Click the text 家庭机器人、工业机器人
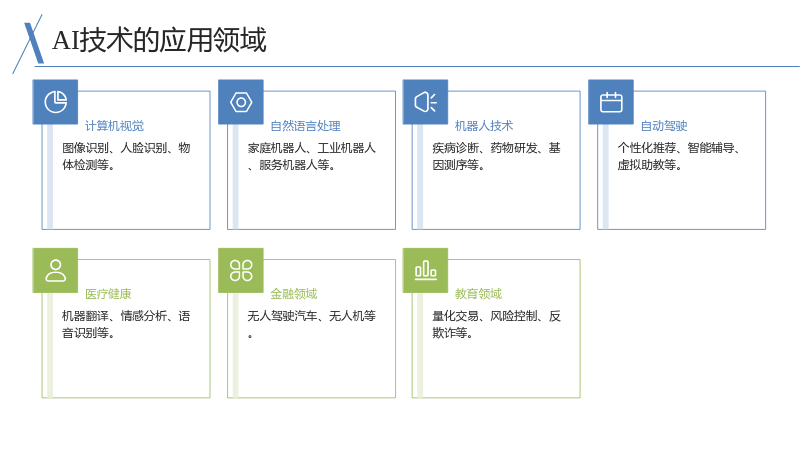 click(x=311, y=148)
